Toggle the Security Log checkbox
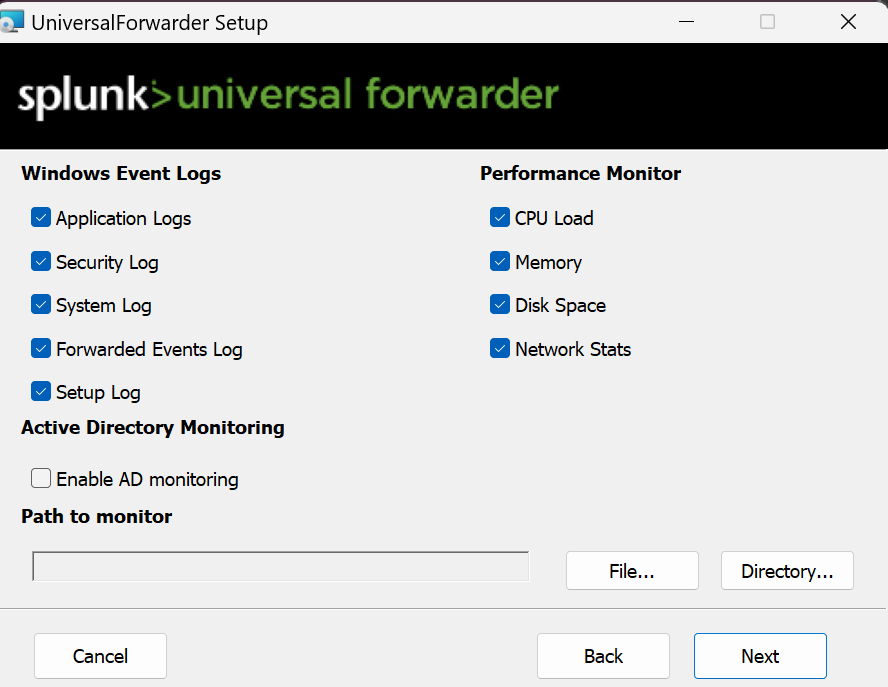This screenshot has height=687, width=888. coord(41,261)
